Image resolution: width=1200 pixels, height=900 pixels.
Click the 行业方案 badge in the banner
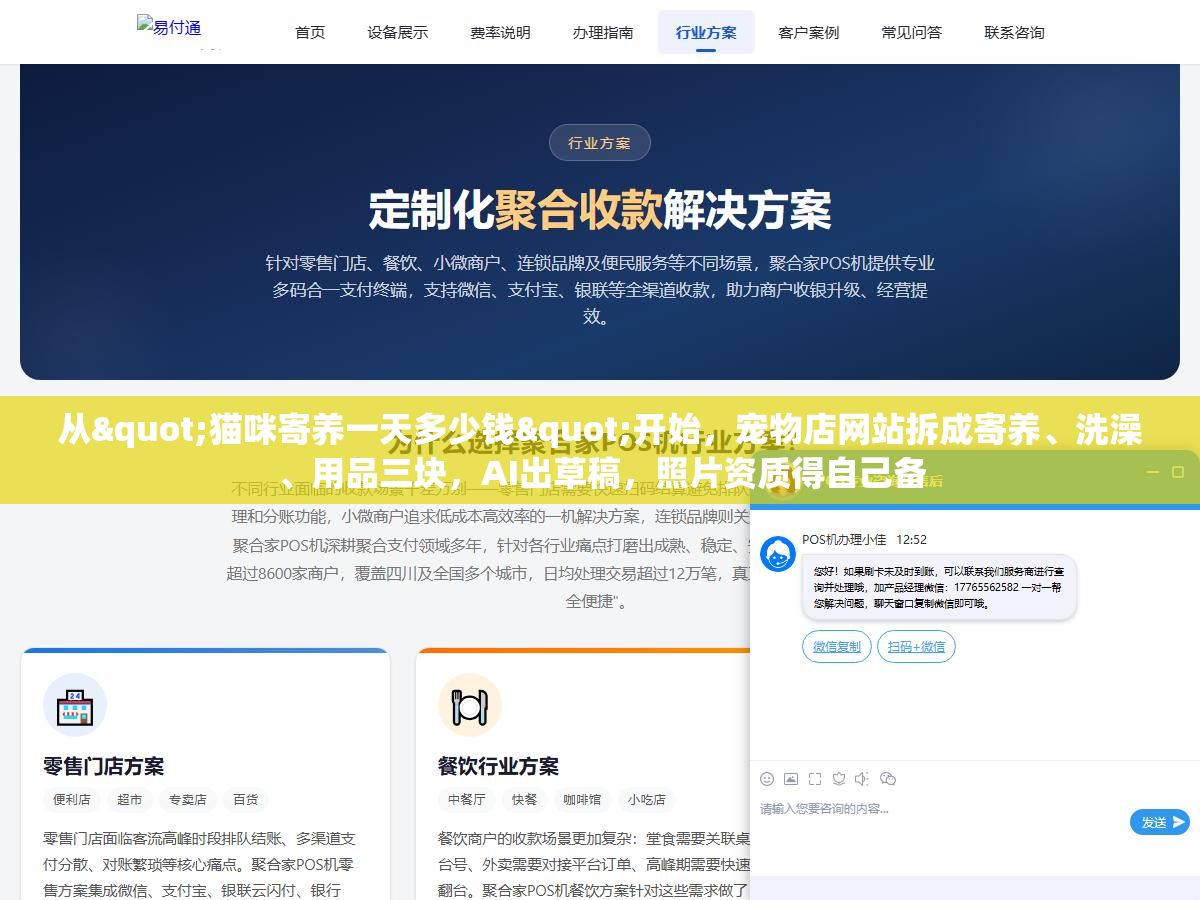(x=600, y=143)
